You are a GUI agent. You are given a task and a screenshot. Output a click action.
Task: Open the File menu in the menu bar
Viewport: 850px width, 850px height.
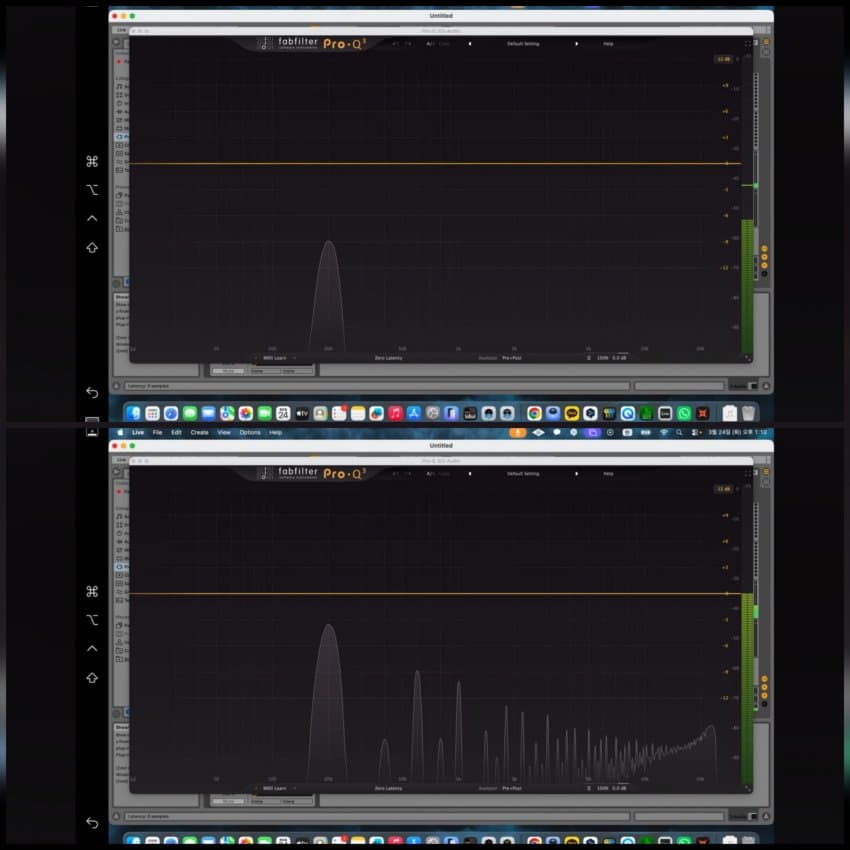(x=157, y=432)
